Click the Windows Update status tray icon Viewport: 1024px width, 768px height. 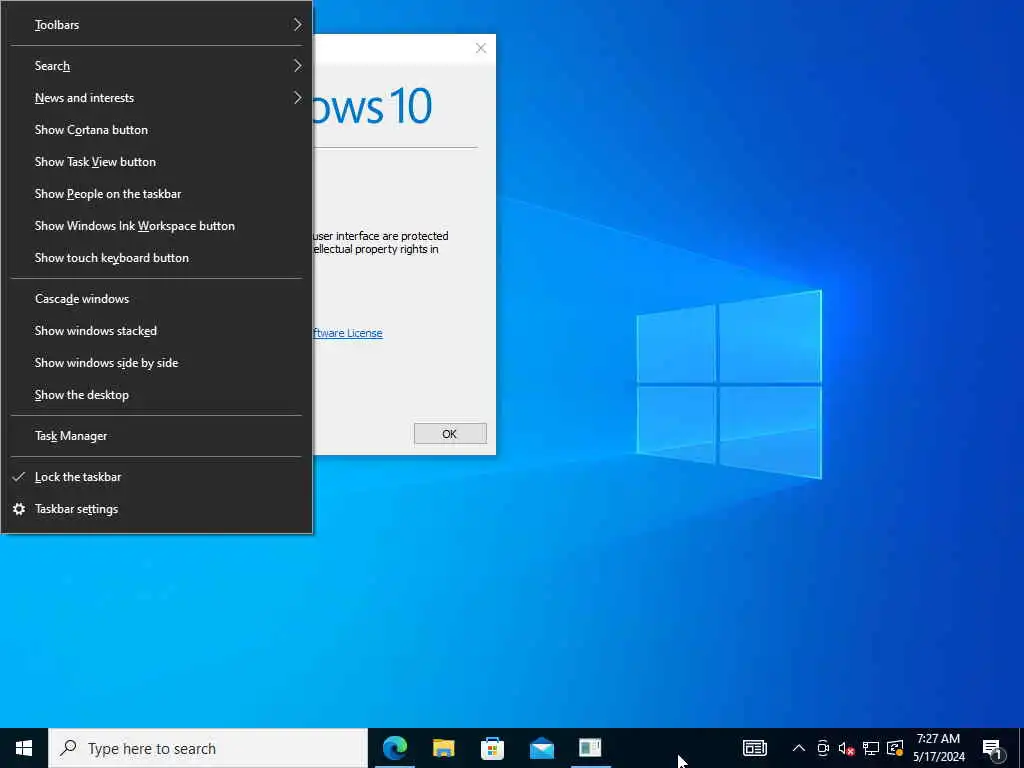[x=895, y=748]
